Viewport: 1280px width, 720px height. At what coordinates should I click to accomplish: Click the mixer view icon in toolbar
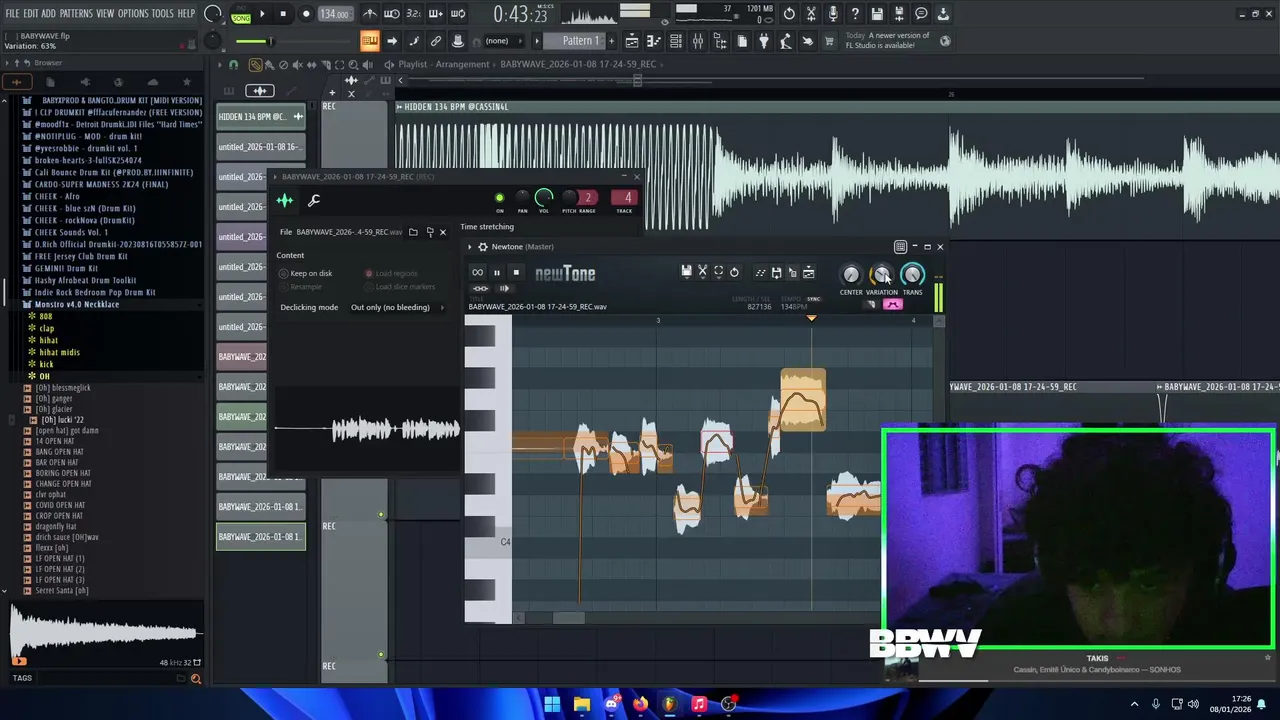click(x=698, y=41)
